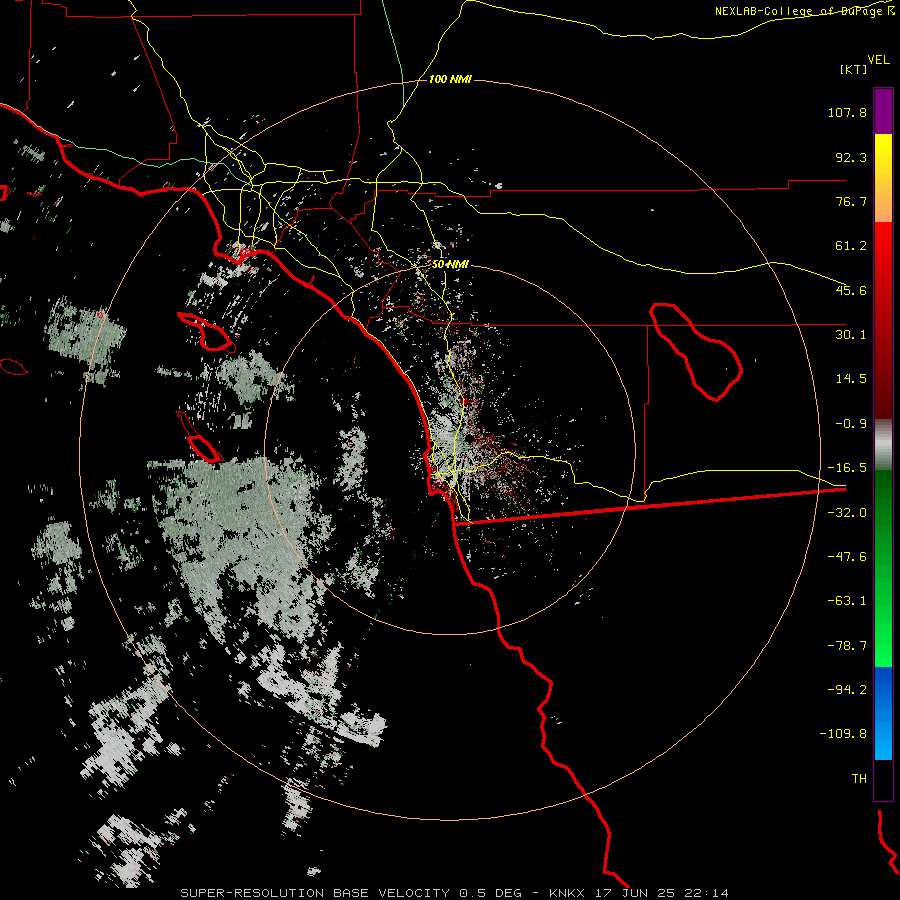The image size is (900, 900).
Task: Click the 92.3 legend value
Action: tap(851, 157)
